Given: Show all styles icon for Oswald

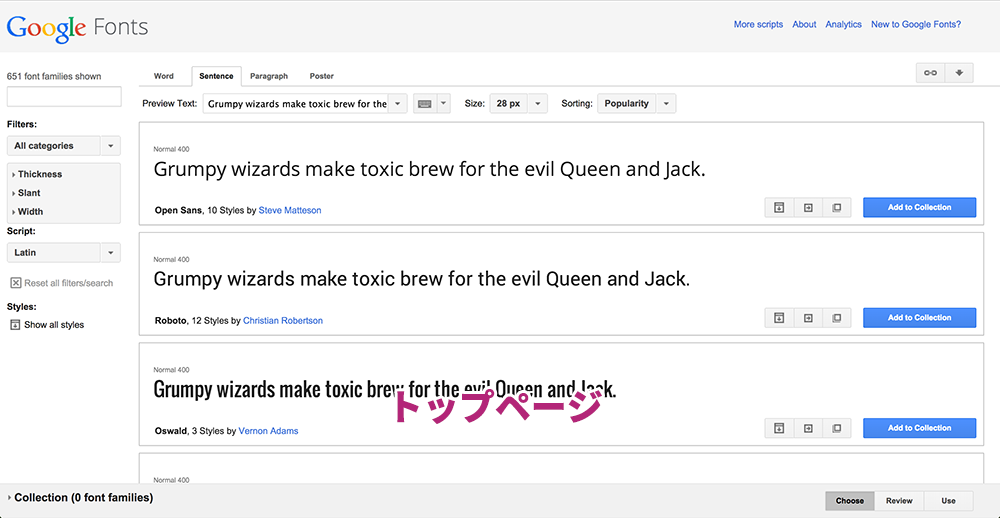Looking at the screenshot, I should [779, 428].
